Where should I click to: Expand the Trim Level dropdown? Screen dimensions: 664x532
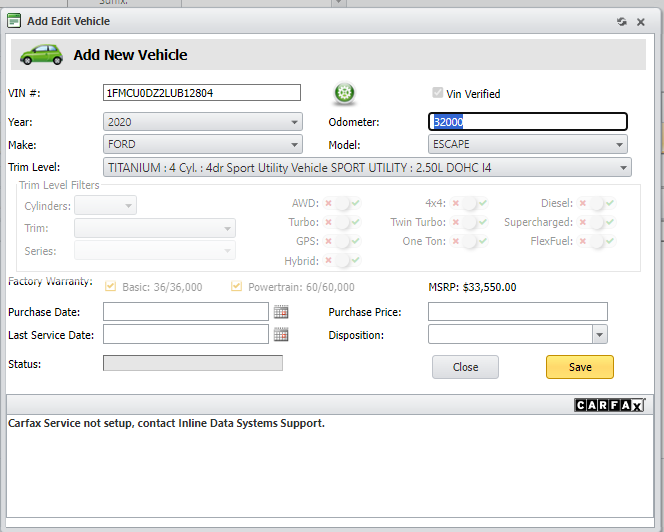click(367, 167)
